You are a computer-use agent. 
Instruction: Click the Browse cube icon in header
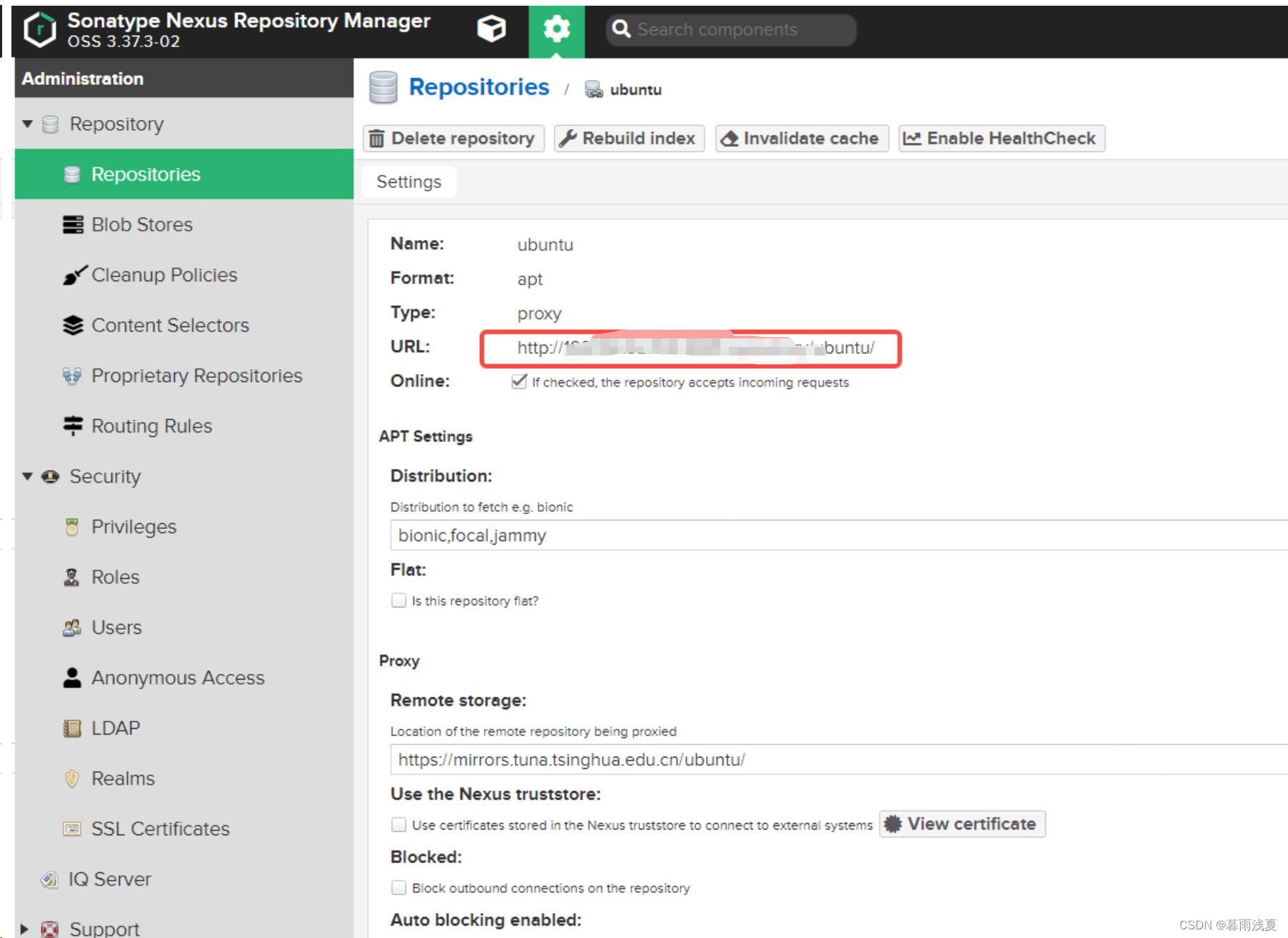click(491, 29)
